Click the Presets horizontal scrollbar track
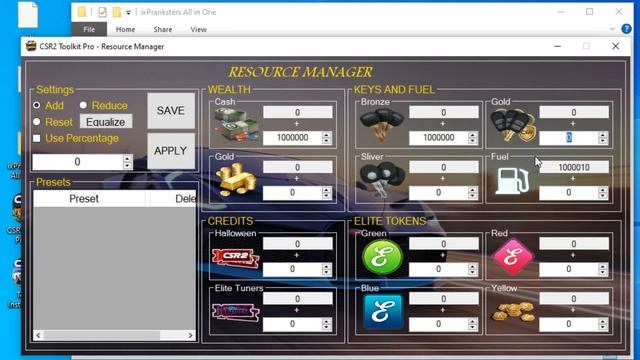Viewport: 640px width, 360px height. point(114,336)
